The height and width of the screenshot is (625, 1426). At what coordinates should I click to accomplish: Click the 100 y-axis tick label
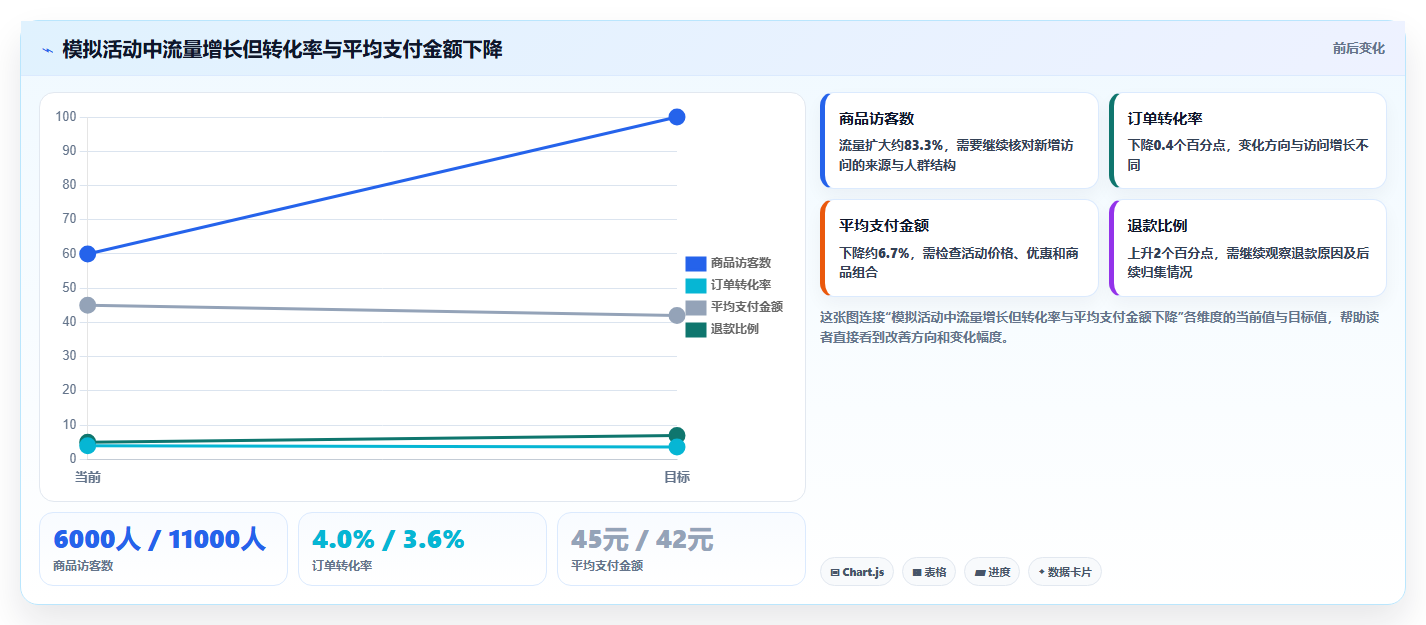tap(66, 117)
